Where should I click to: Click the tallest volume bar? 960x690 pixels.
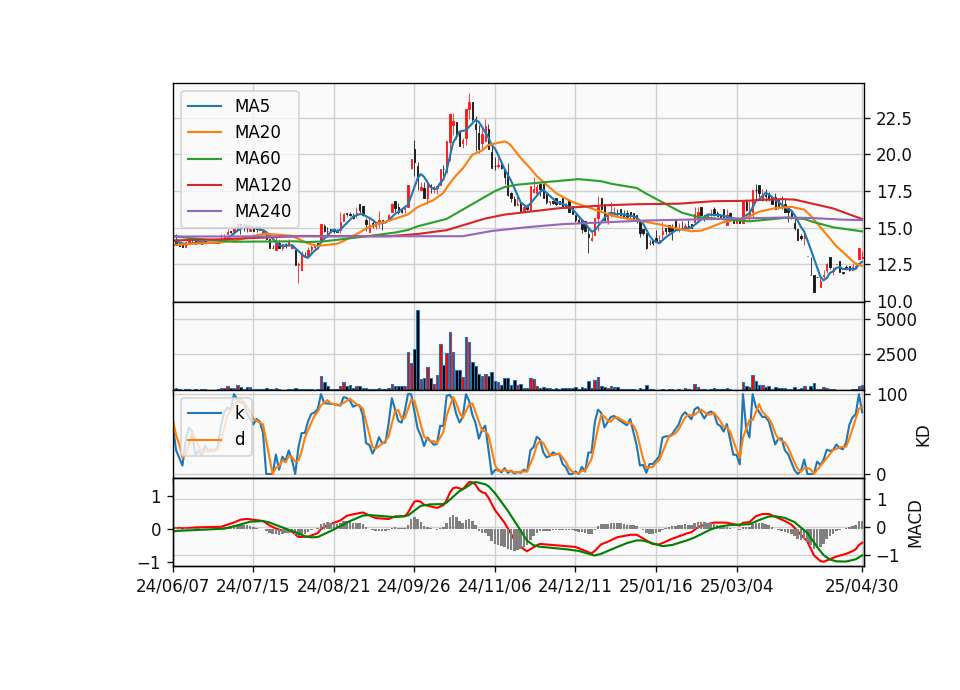coord(418,350)
